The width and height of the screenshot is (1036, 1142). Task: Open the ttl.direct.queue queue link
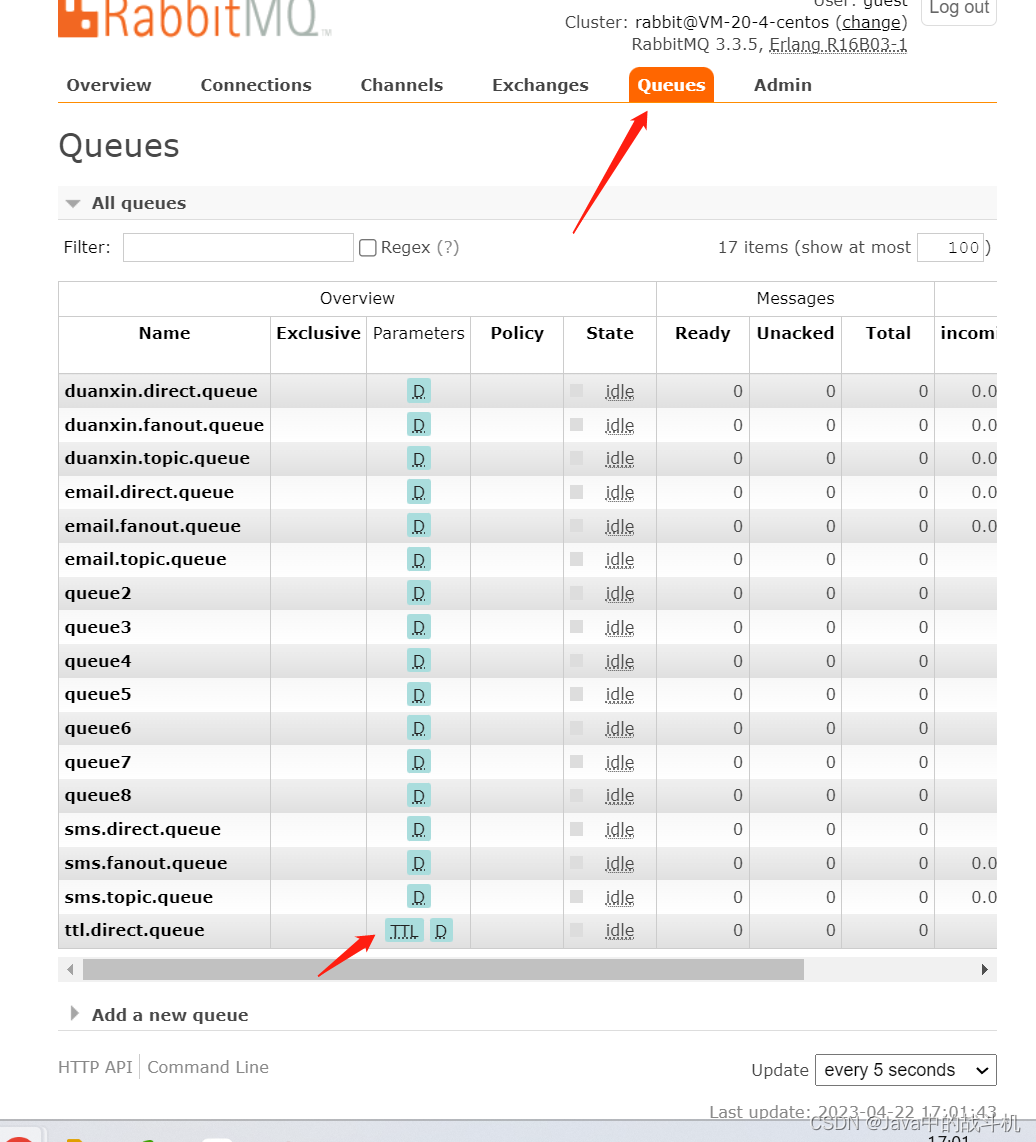134,930
